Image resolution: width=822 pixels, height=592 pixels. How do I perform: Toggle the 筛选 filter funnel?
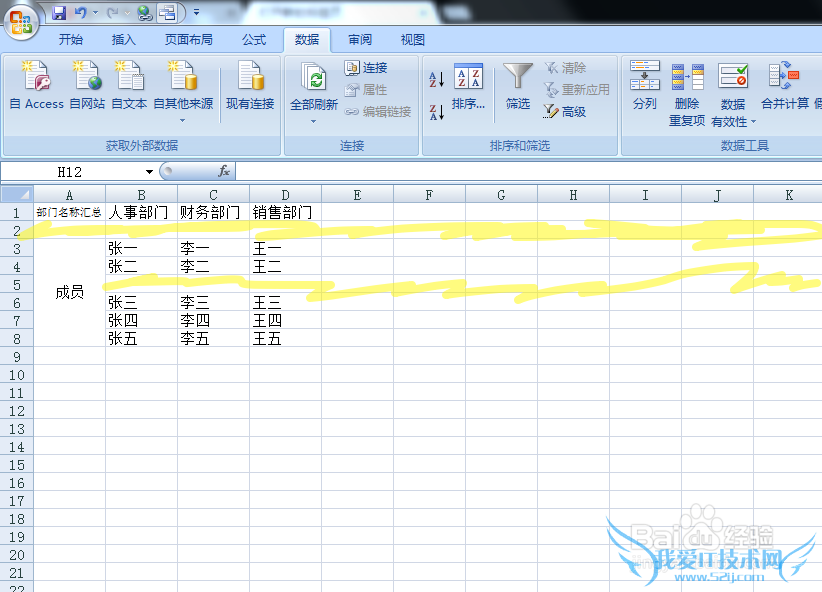(x=518, y=86)
